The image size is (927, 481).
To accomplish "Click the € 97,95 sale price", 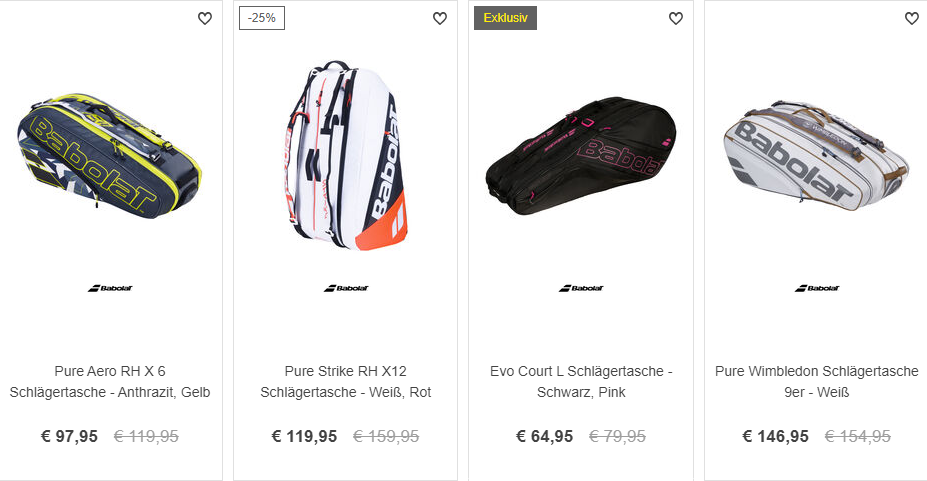I will (x=69, y=437).
